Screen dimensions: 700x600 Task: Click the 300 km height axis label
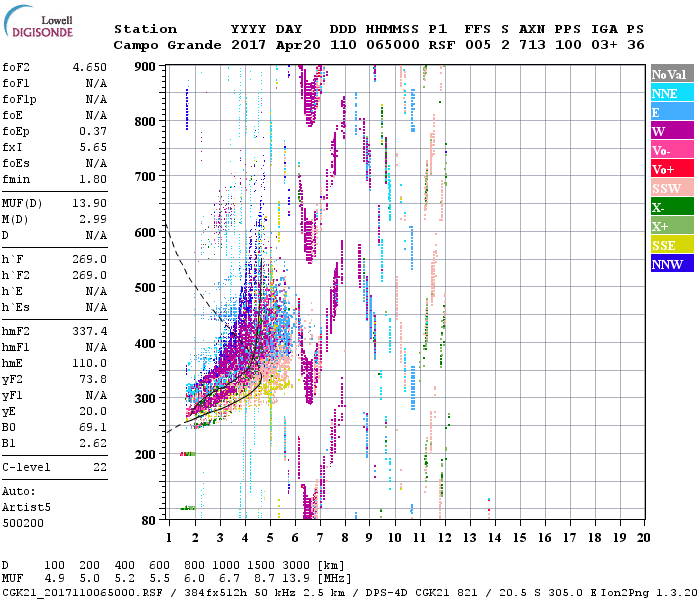pyautogui.click(x=145, y=398)
